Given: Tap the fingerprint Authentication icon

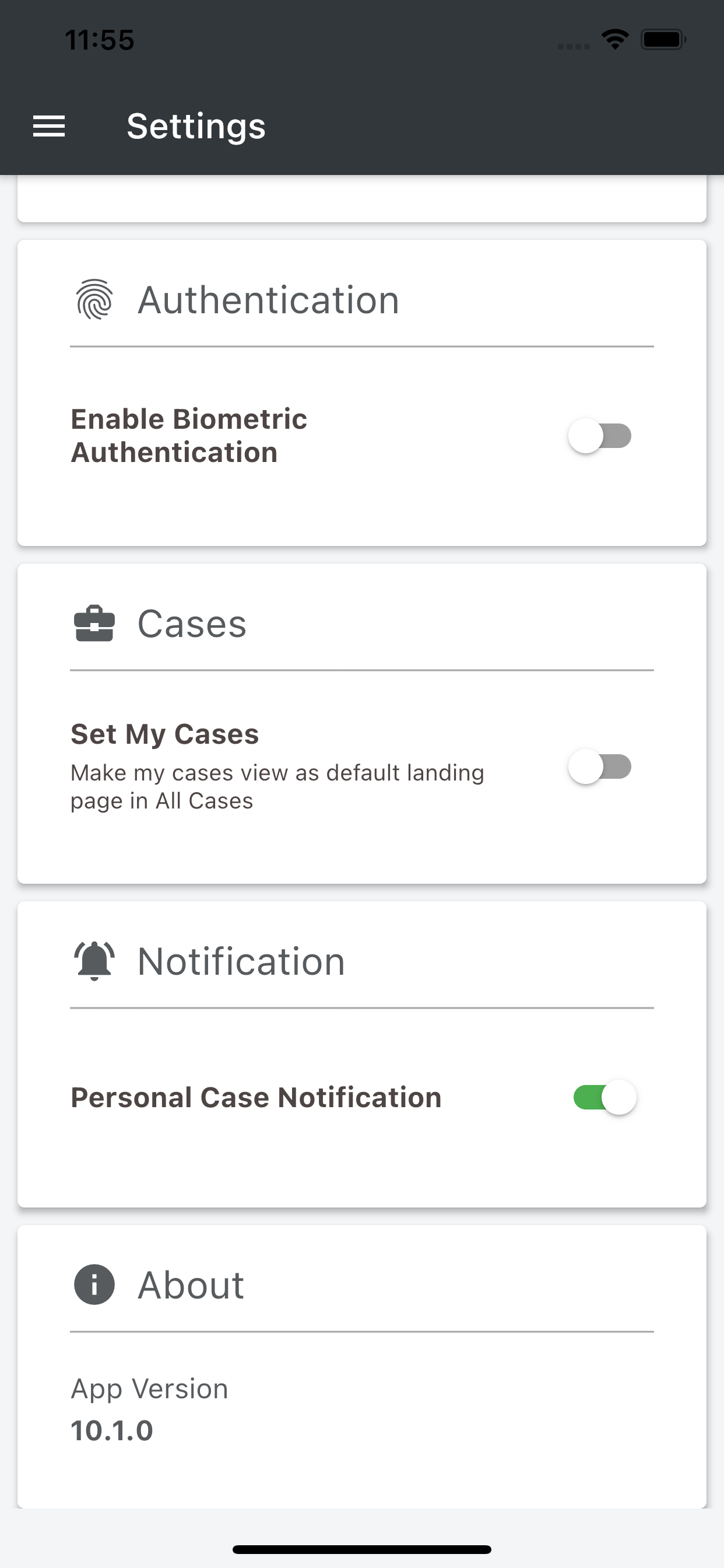Looking at the screenshot, I should 94,299.
